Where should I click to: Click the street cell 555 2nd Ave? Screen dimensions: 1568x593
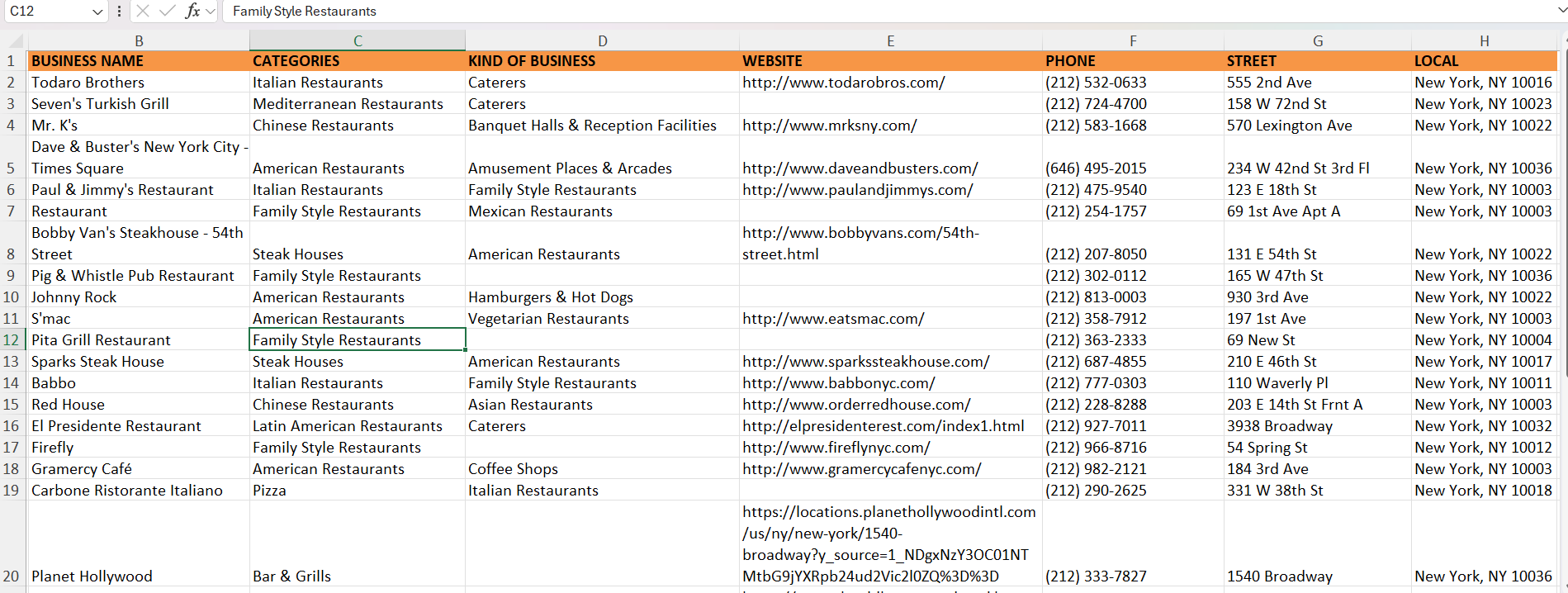click(1318, 82)
